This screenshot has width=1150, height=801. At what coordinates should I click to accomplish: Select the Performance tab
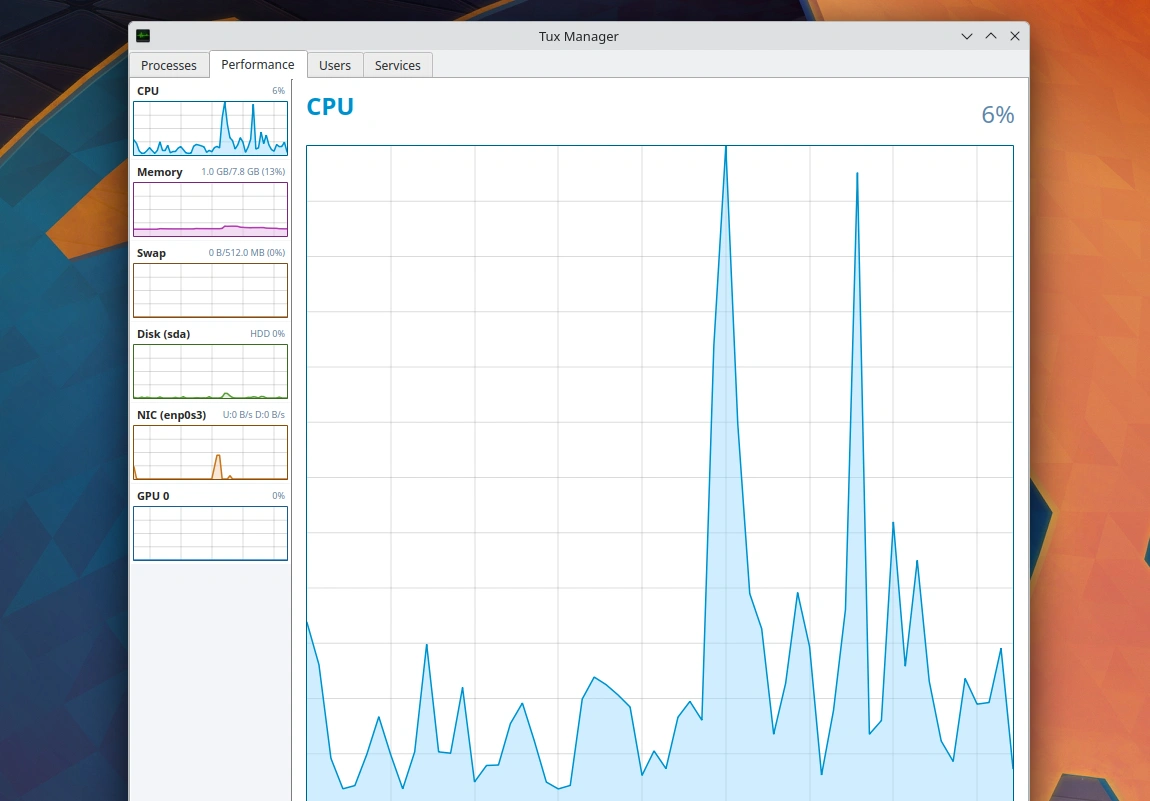point(258,64)
